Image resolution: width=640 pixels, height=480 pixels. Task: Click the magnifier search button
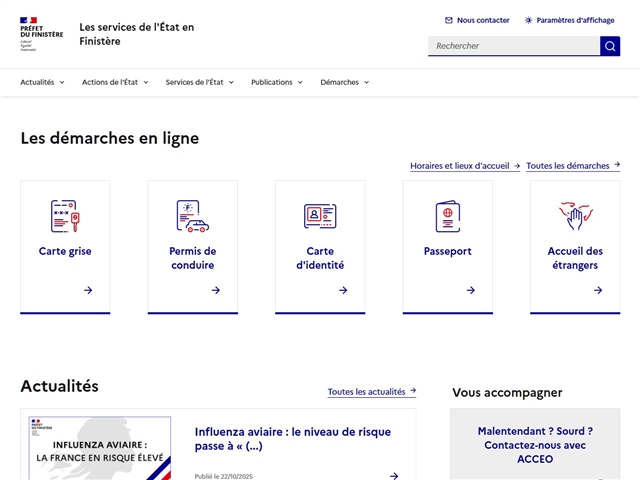[x=610, y=46]
